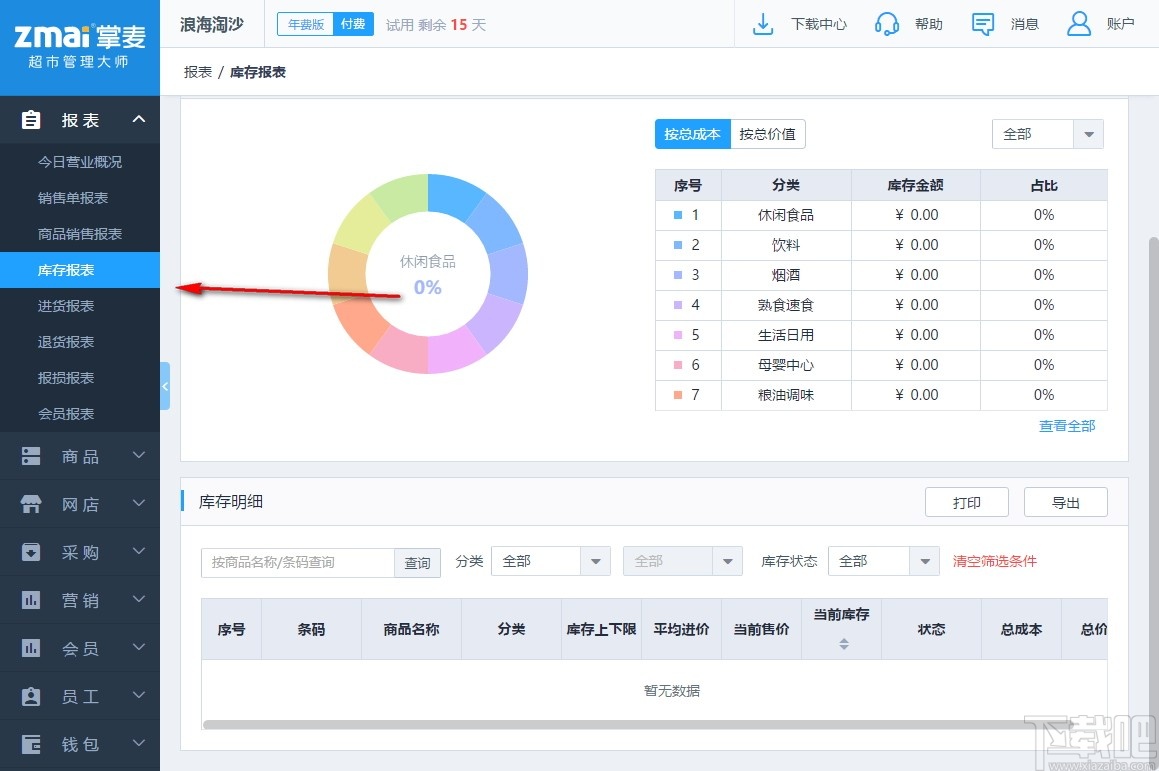Click the account user icon
The width and height of the screenshot is (1159, 771).
1079,24
